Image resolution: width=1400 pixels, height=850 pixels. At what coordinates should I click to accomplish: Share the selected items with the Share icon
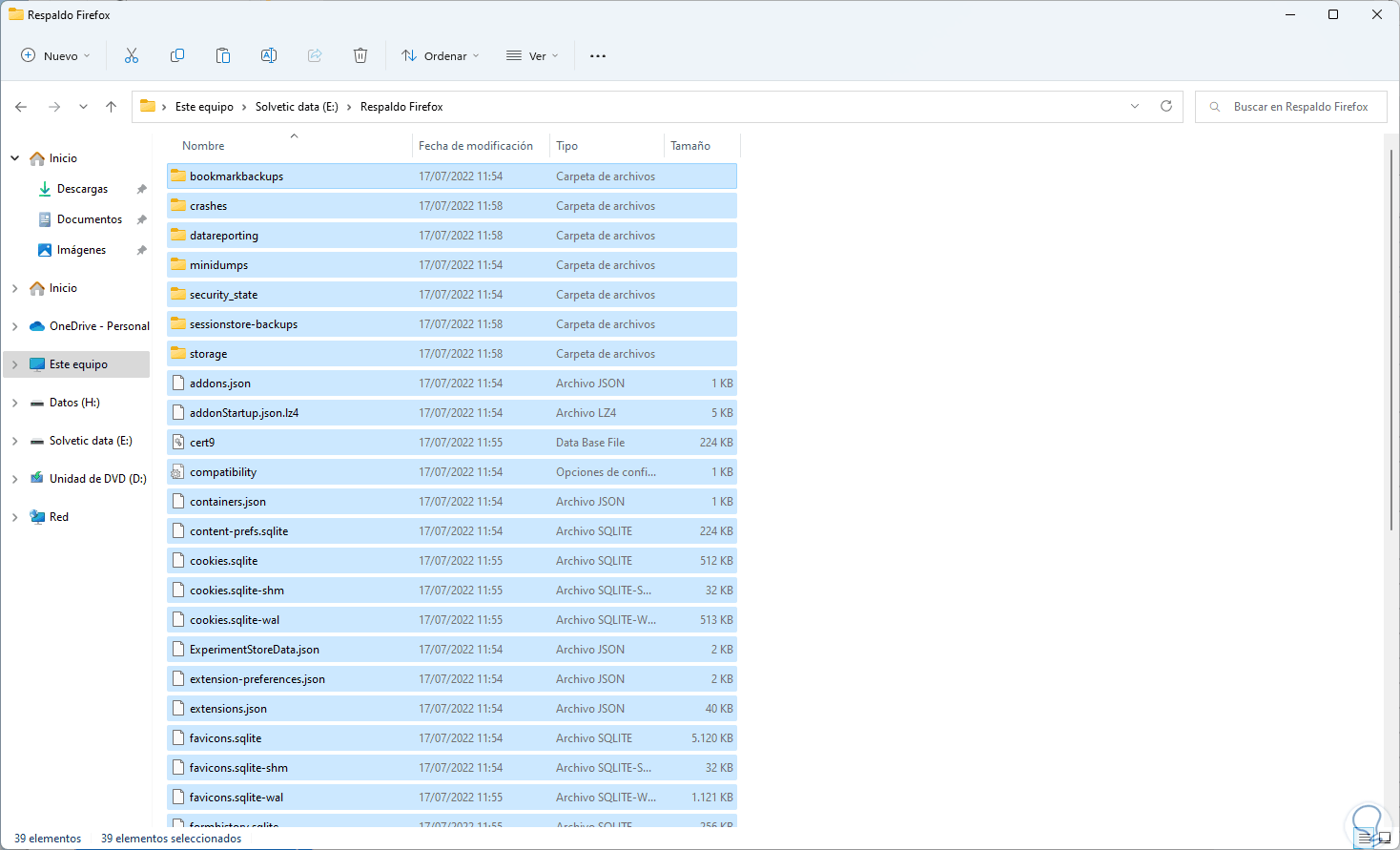[315, 55]
